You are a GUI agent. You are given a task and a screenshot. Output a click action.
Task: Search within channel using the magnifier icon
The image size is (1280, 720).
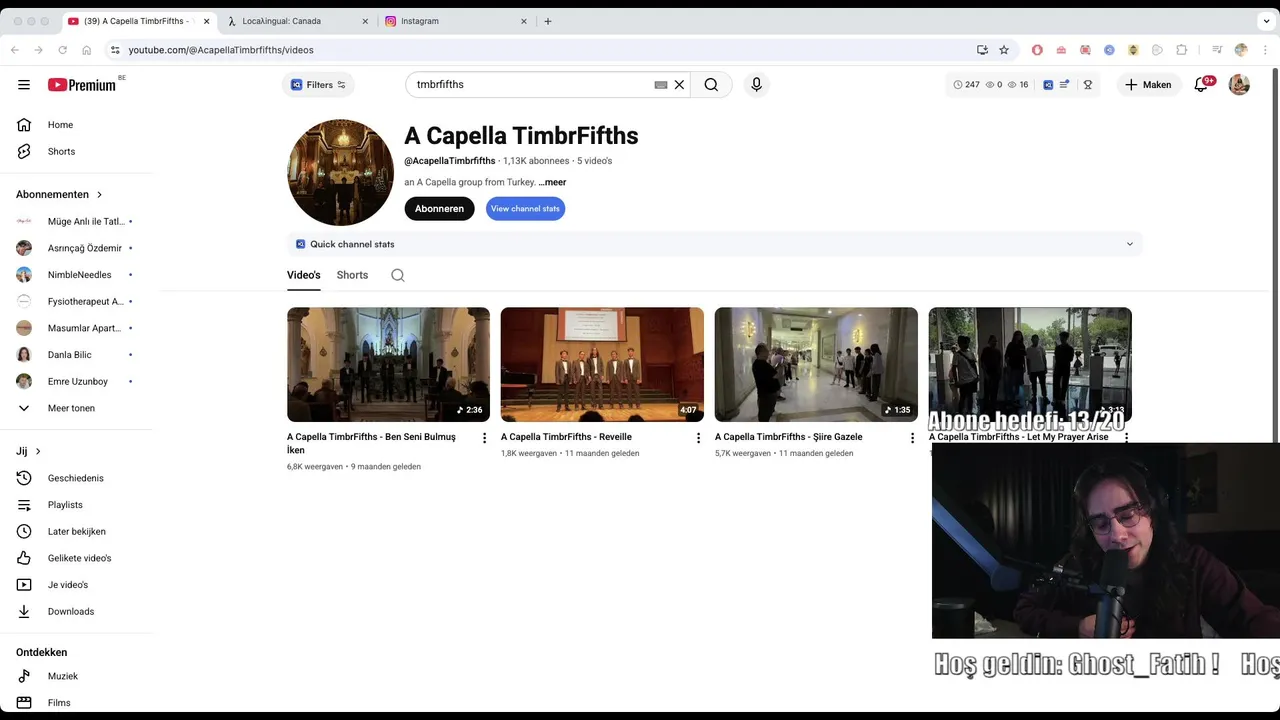click(x=398, y=275)
